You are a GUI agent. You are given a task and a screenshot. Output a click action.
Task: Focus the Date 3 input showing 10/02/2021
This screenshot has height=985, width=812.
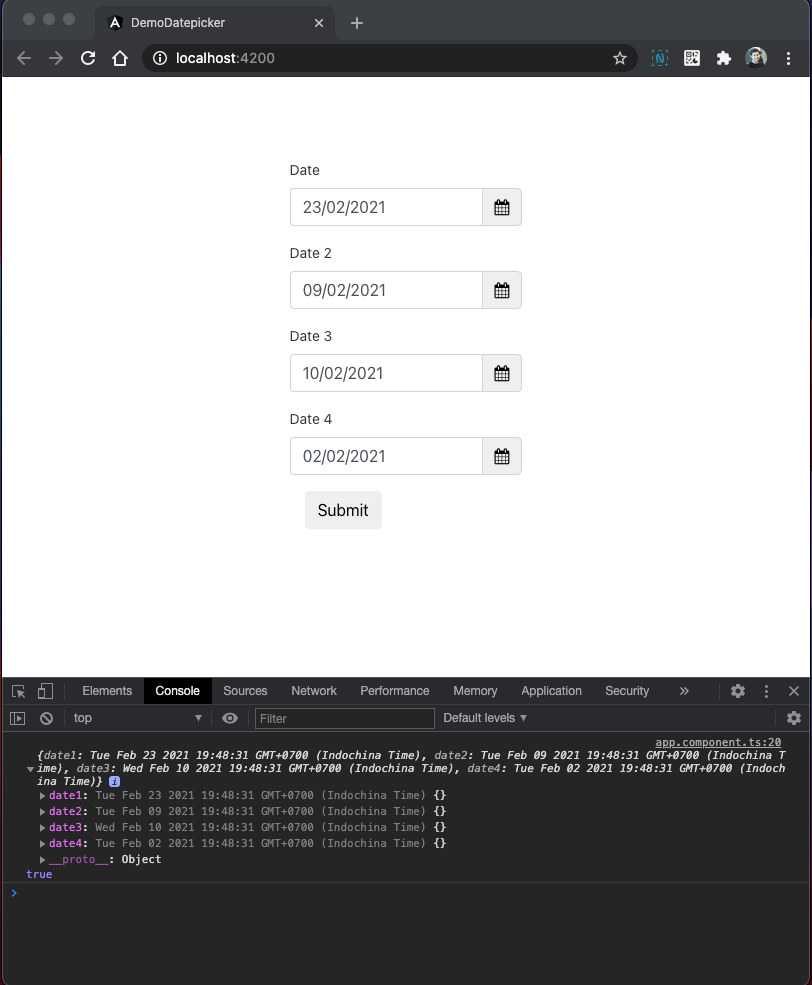click(x=386, y=373)
